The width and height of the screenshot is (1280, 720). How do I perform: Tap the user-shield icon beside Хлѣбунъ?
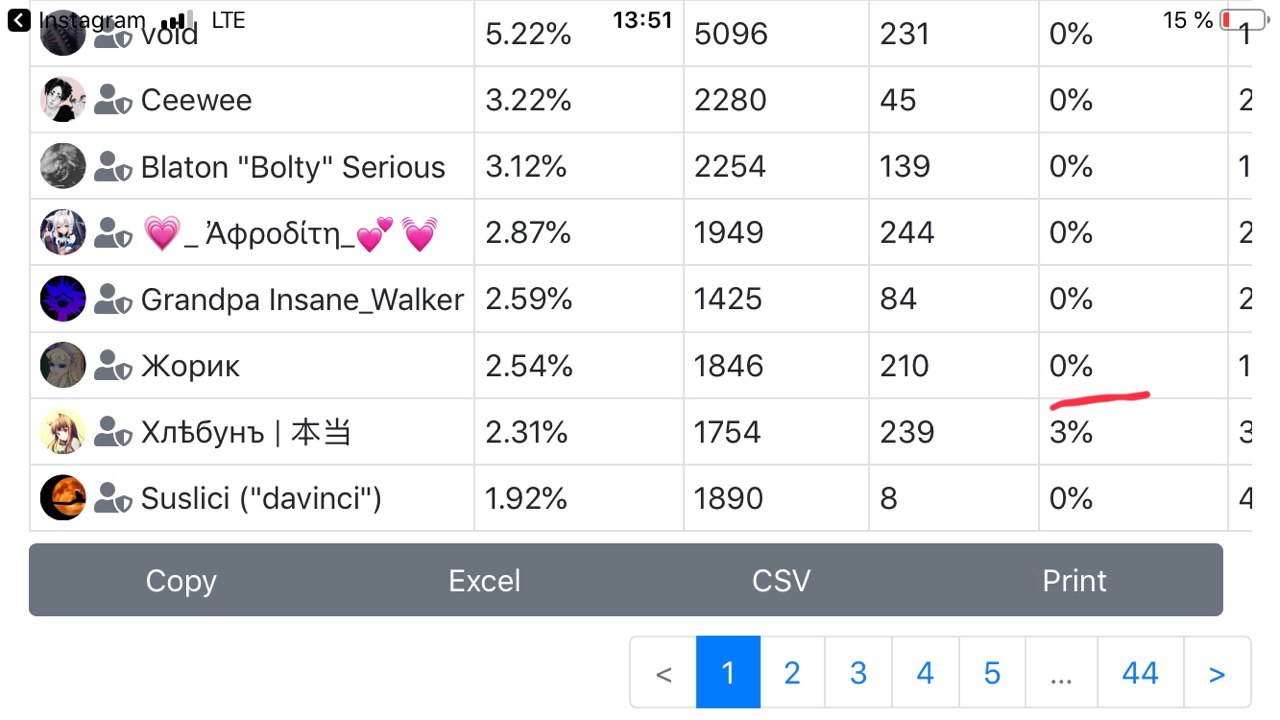click(113, 432)
